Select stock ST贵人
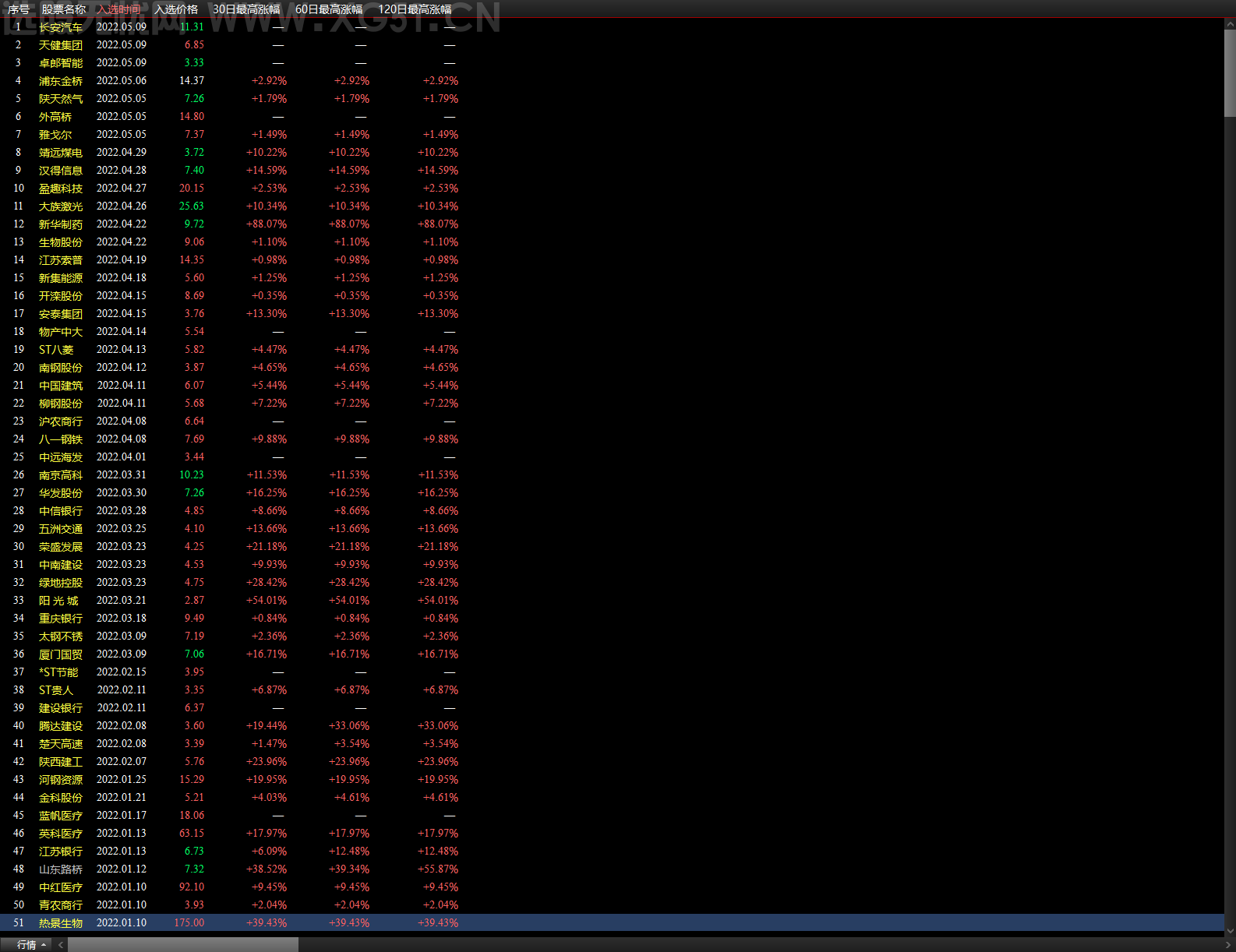 pyautogui.click(x=56, y=690)
